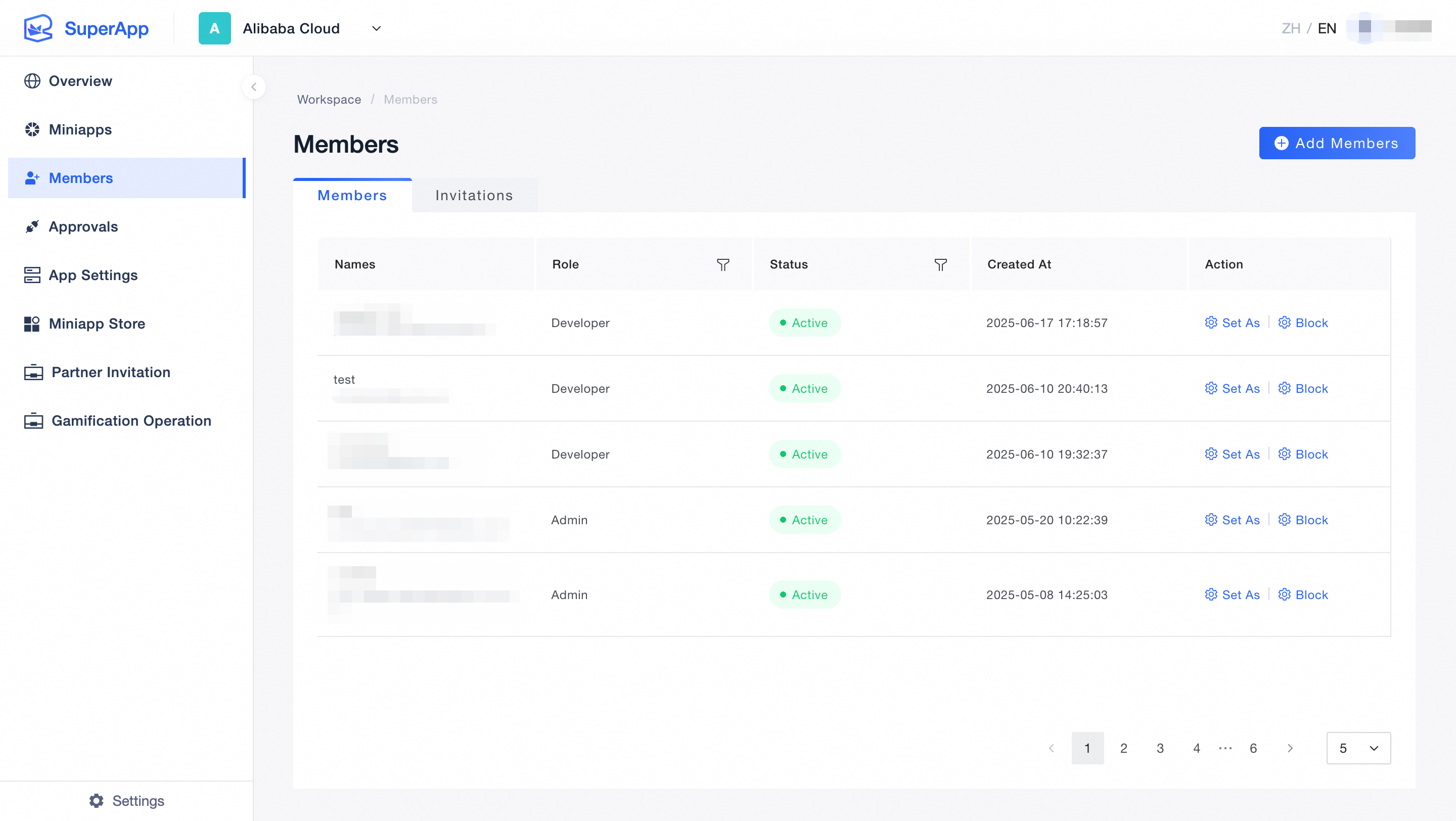Open Miniapp Store from the sidebar

(x=97, y=324)
